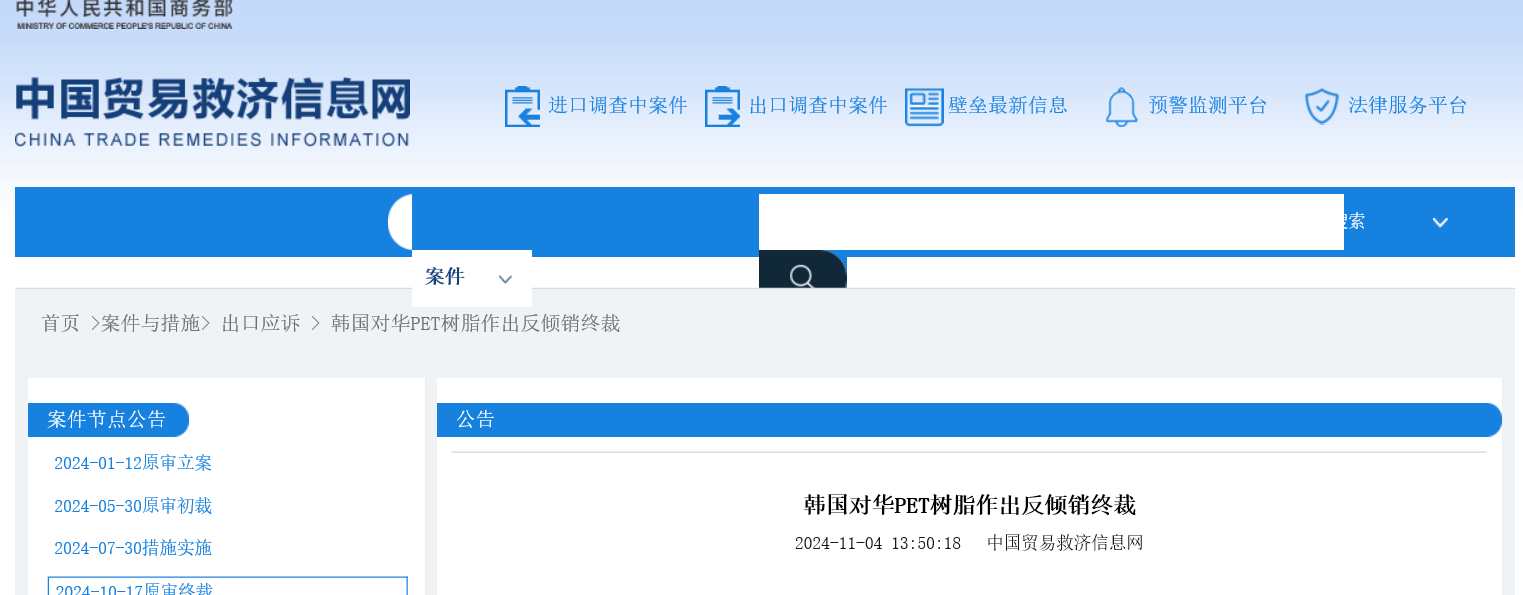The height and width of the screenshot is (595, 1523).
Task: Expand the 案件 search type dropdown
Action: click(472, 278)
